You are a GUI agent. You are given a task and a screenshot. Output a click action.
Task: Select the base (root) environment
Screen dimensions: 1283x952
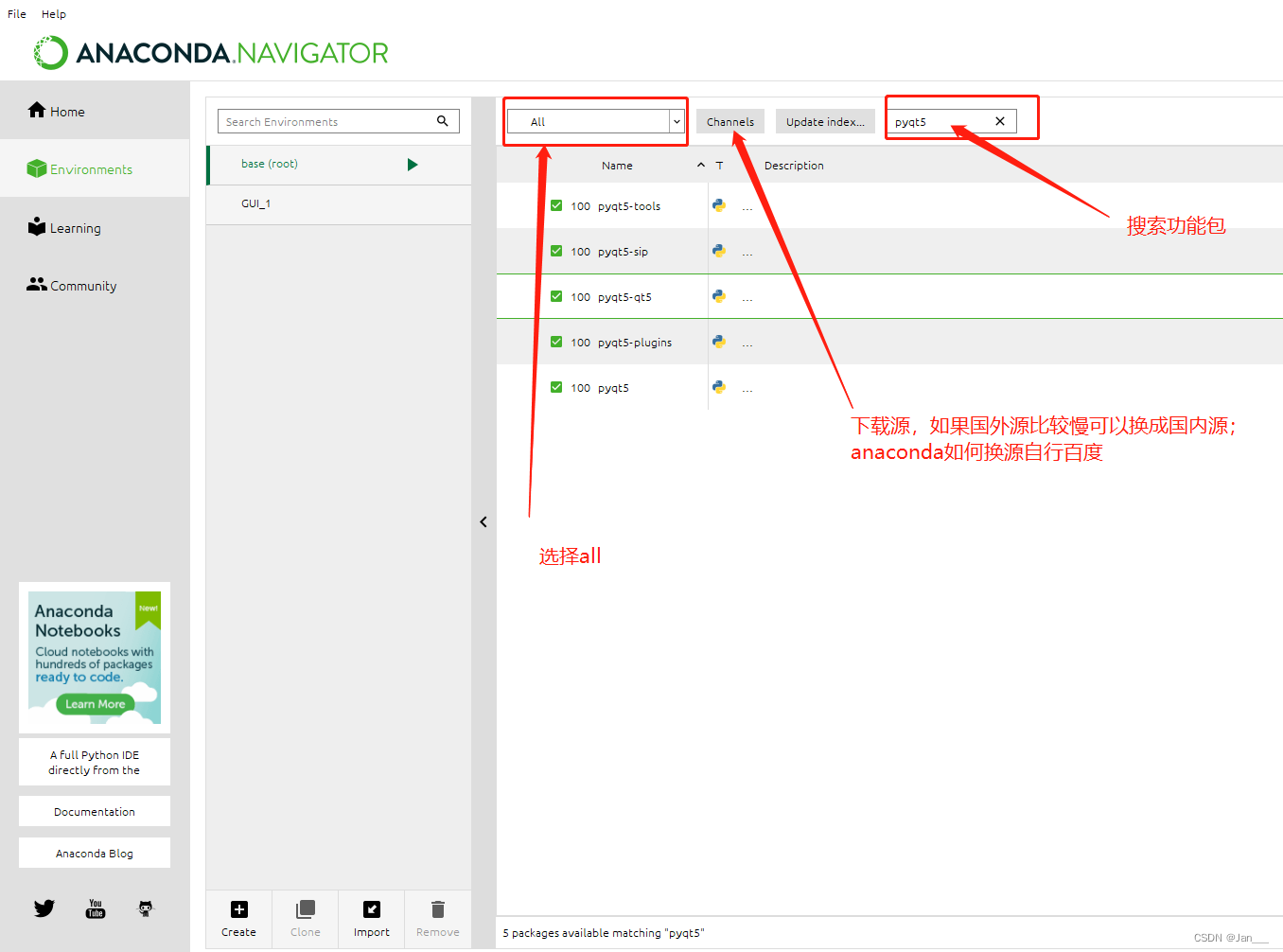click(339, 165)
